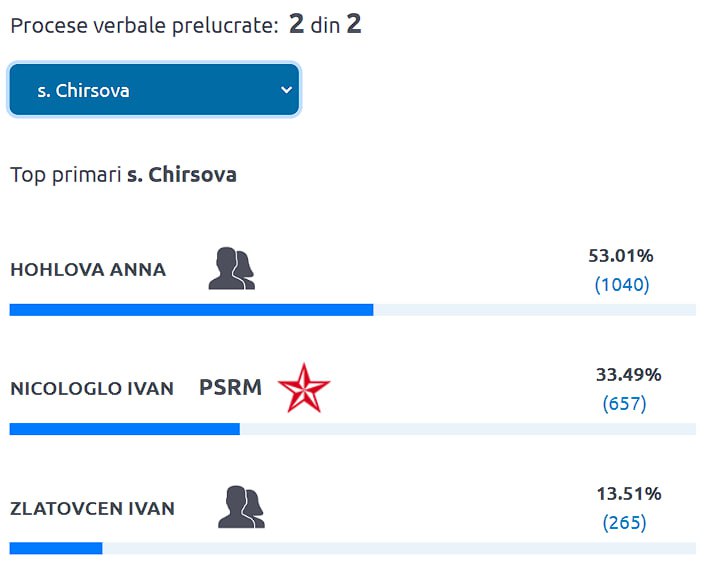The height and width of the screenshot is (581, 704).
Task: Click the Top primari s. Chirsova heading
Action: [x=123, y=175]
